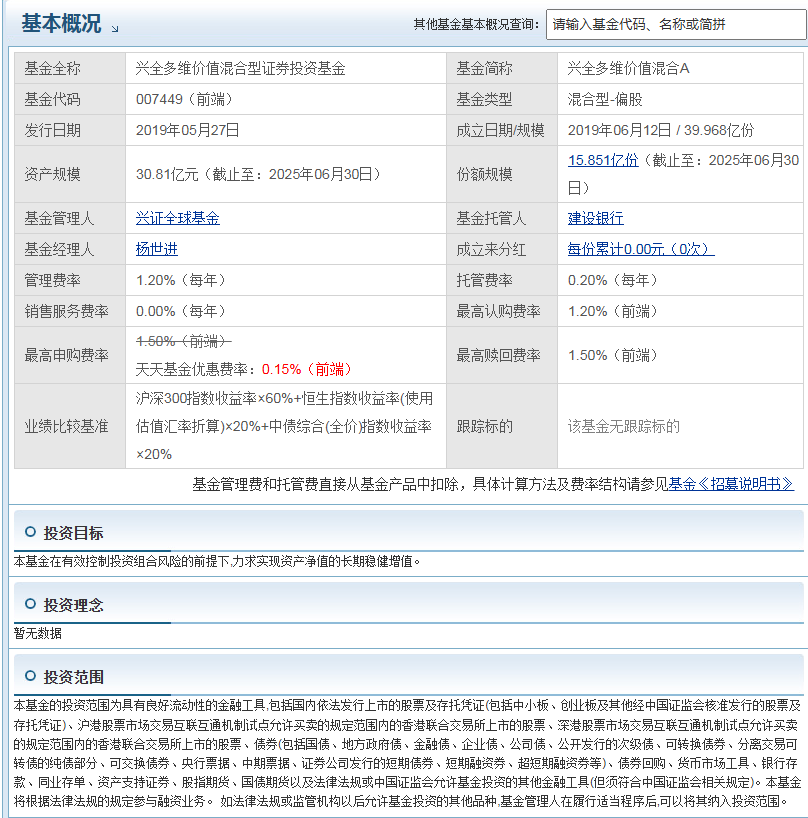Screen dimensions: 808x818
Task: Select 该基金无跟踪标的 tracking target text
Action: click(624, 426)
